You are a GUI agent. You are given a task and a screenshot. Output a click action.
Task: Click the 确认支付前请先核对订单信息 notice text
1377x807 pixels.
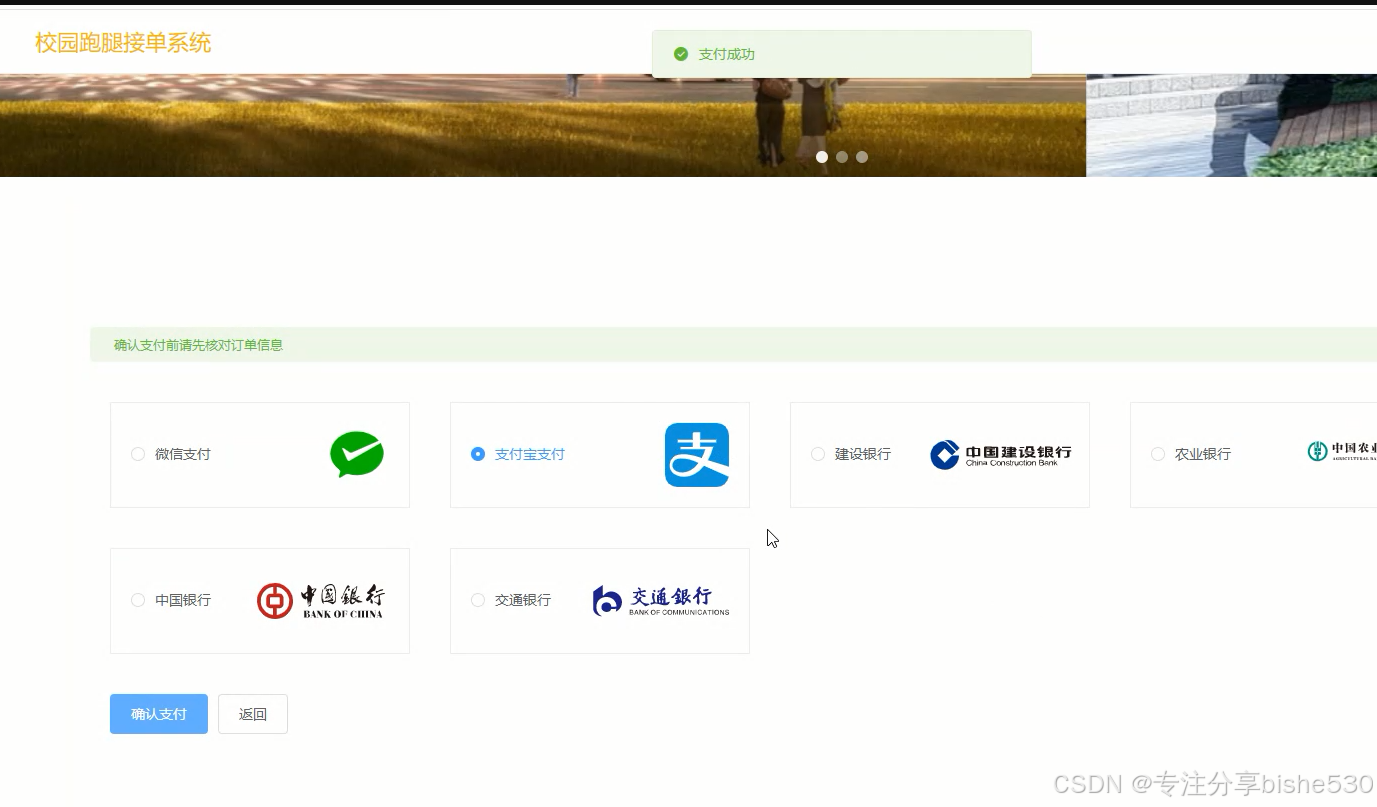198,345
